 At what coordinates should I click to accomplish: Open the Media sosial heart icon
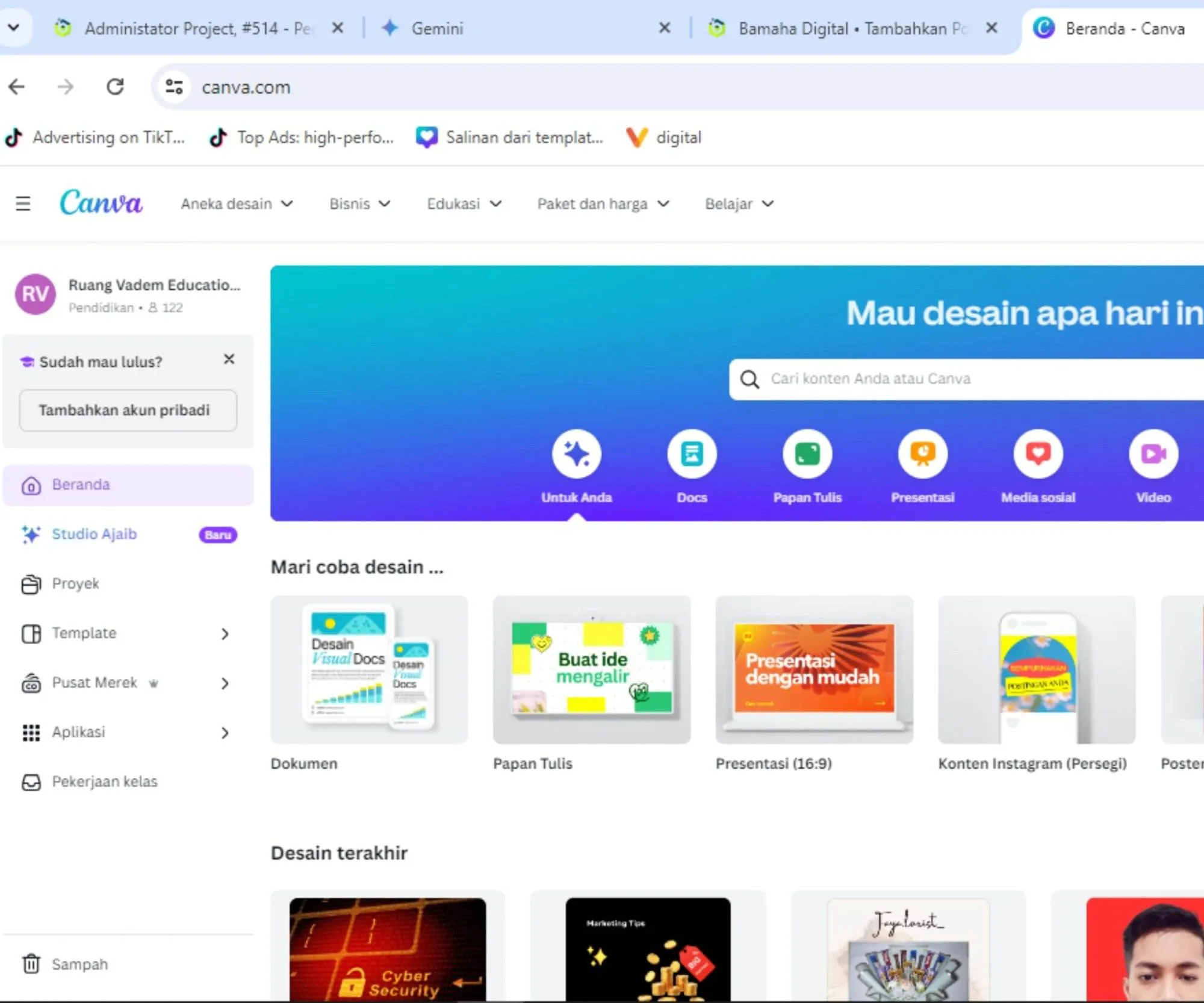[x=1038, y=454]
